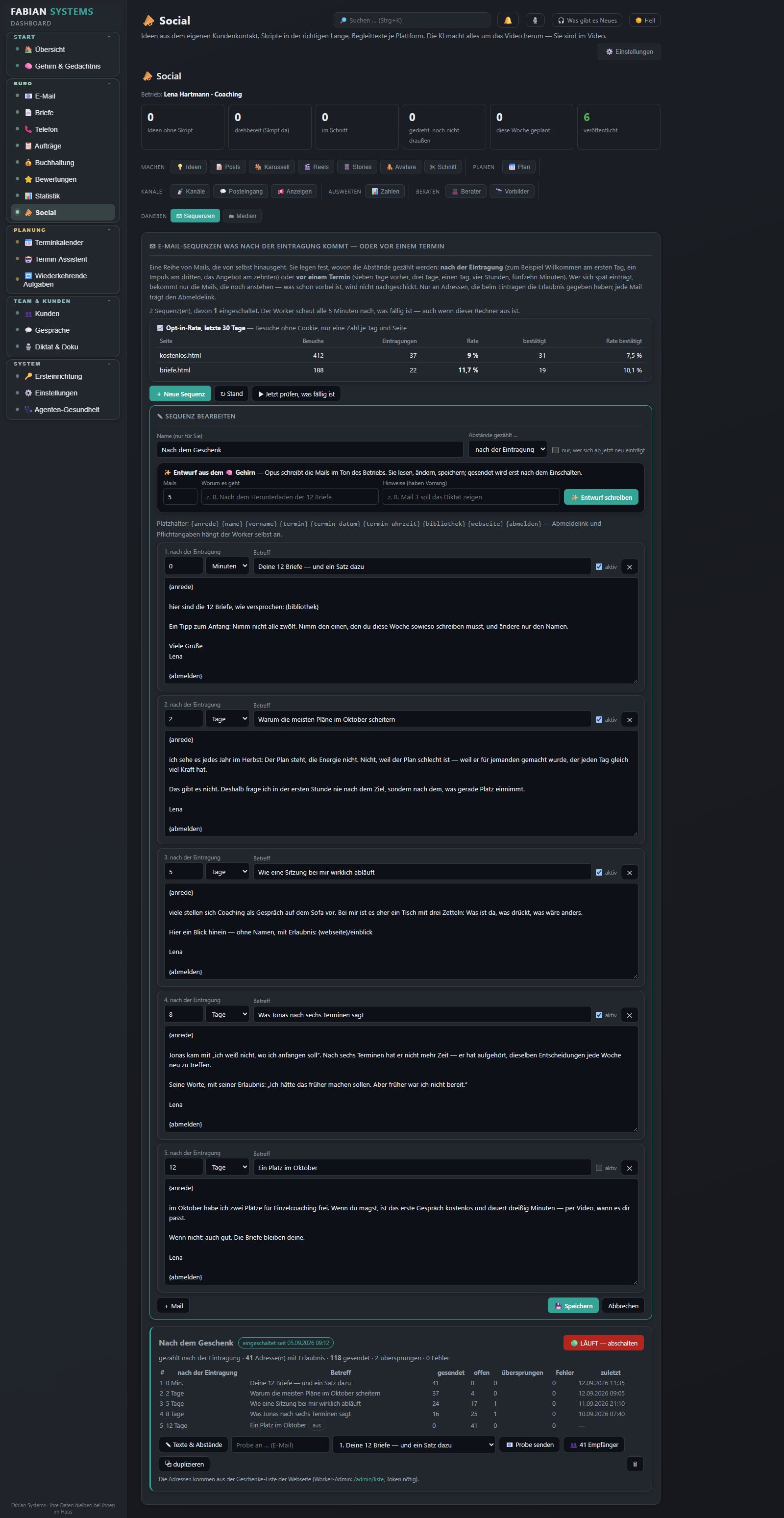Remove mail 2 'Warum die meisten Pläne' with X
Screen dimensions: 784x1518
[x=630, y=719]
